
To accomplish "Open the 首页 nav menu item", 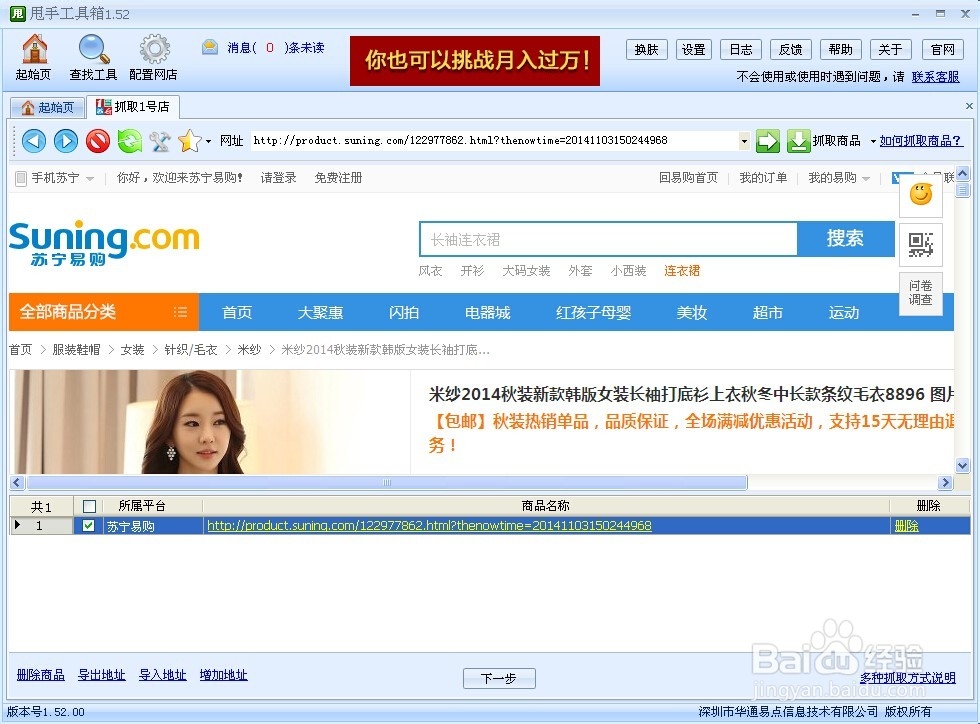I will 237,312.
